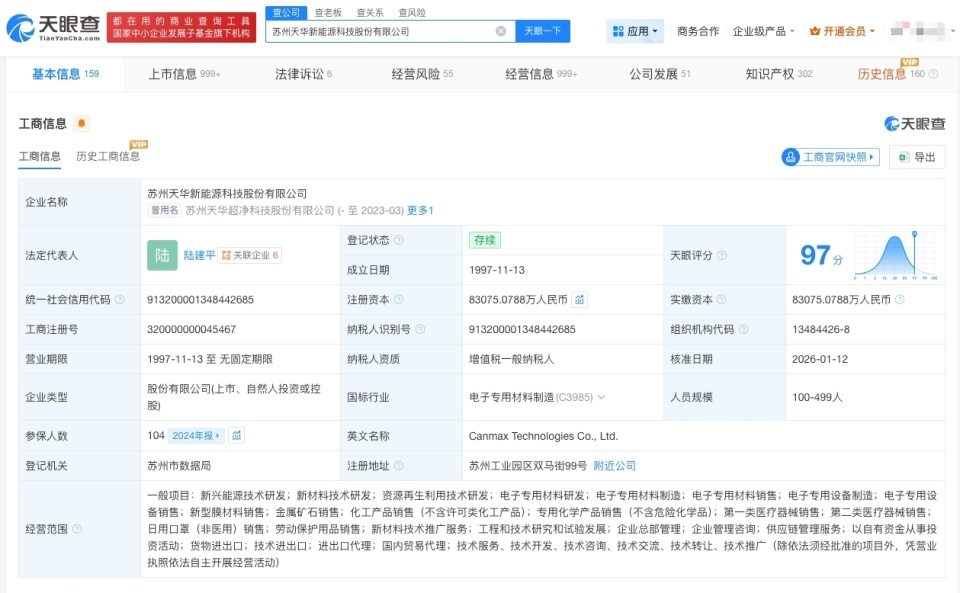
Task: Expand the 国标行业 chevron after C3985
Action: (x=601, y=397)
